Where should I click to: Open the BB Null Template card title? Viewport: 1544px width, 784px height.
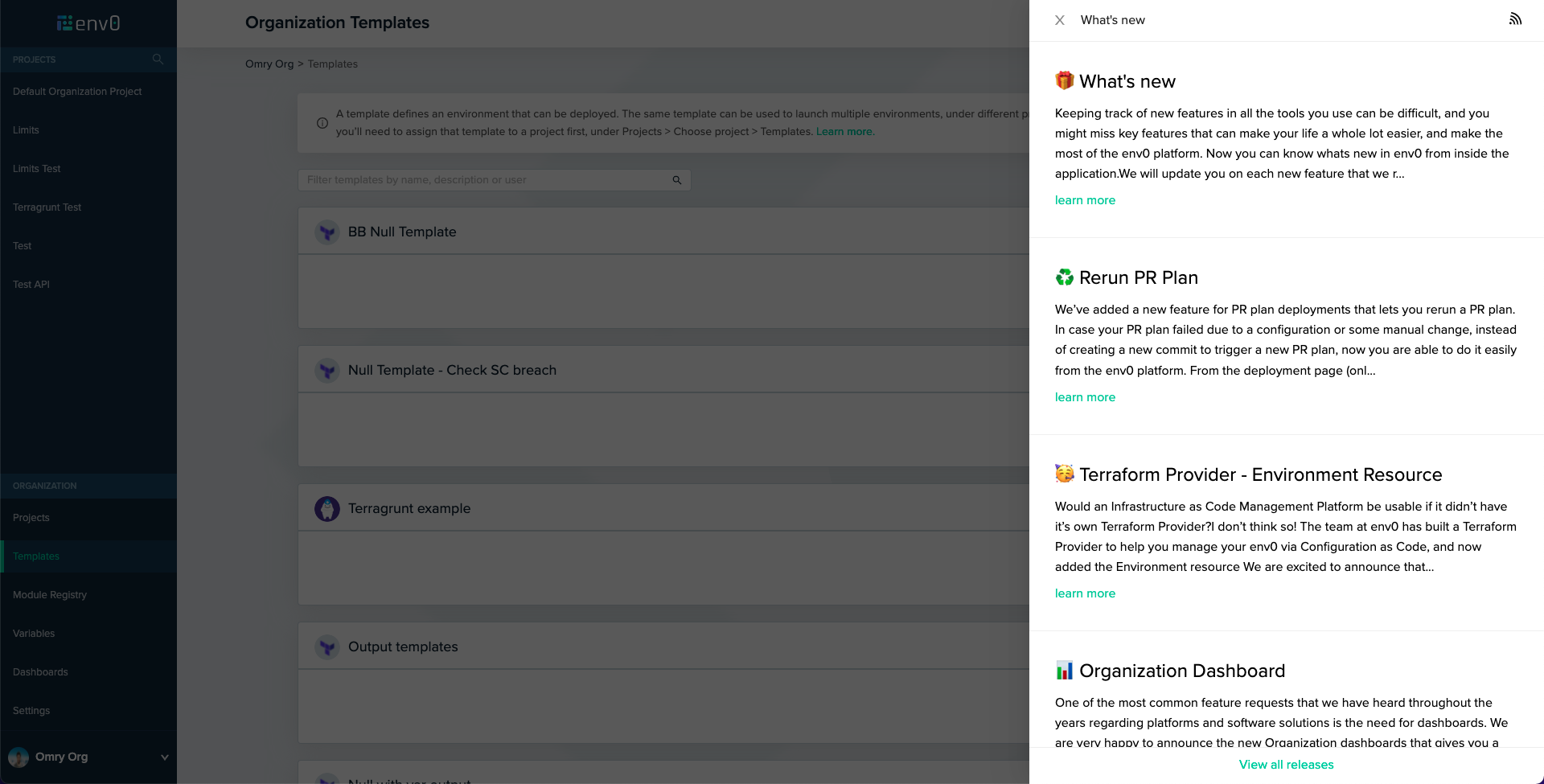402,232
